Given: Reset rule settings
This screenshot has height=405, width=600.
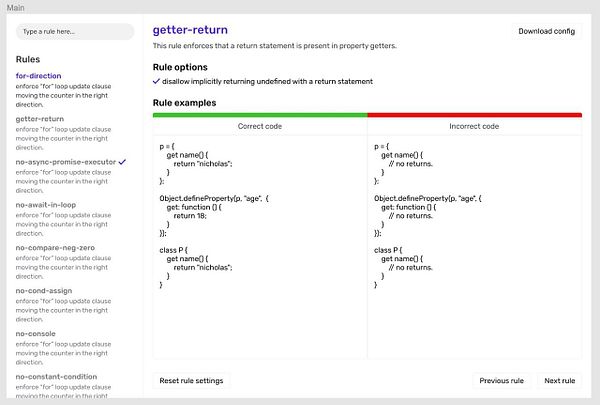Looking at the screenshot, I should tap(191, 381).
